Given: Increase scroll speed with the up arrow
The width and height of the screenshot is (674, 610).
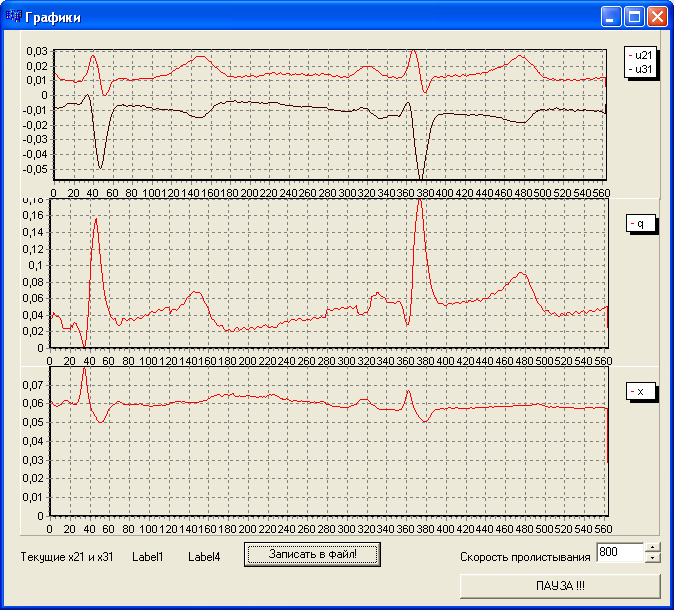Looking at the screenshot, I should click(653, 546).
